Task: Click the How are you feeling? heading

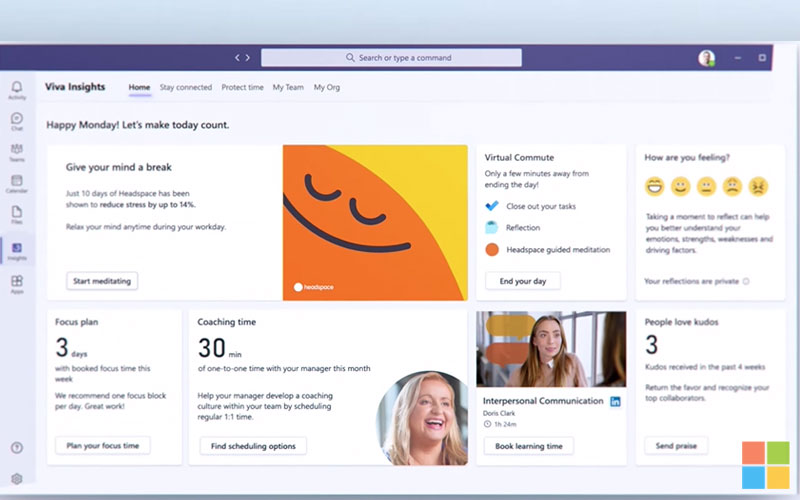Action: (x=687, y=158)
